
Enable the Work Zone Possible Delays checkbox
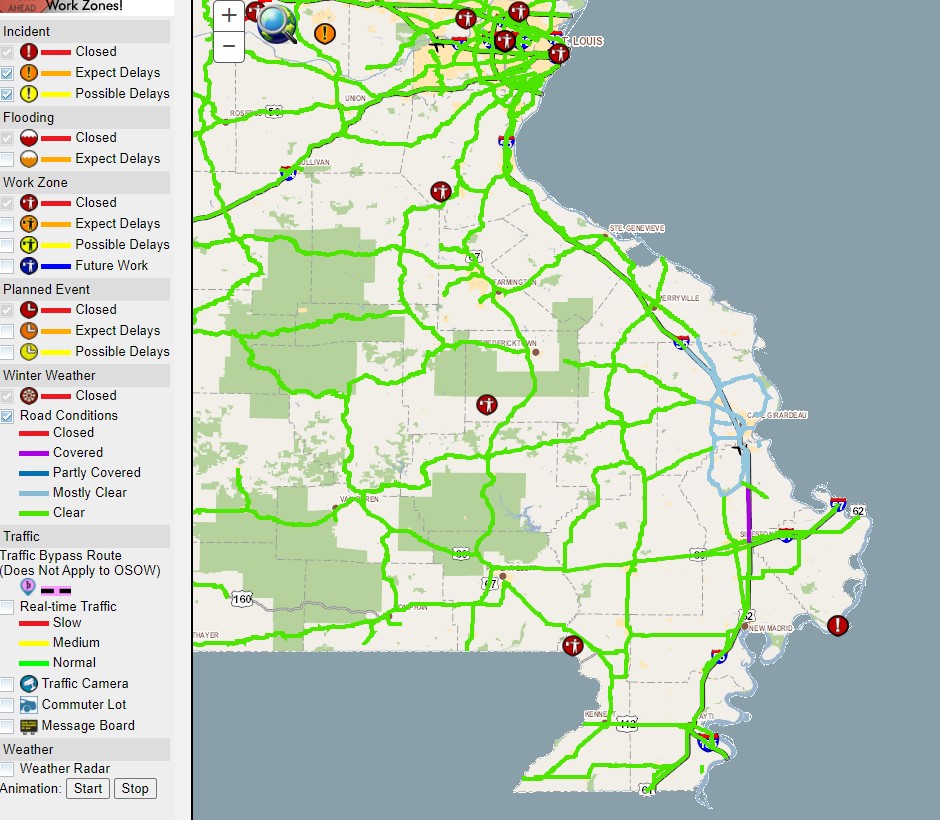pyautogui.click(x=7, y=245)
